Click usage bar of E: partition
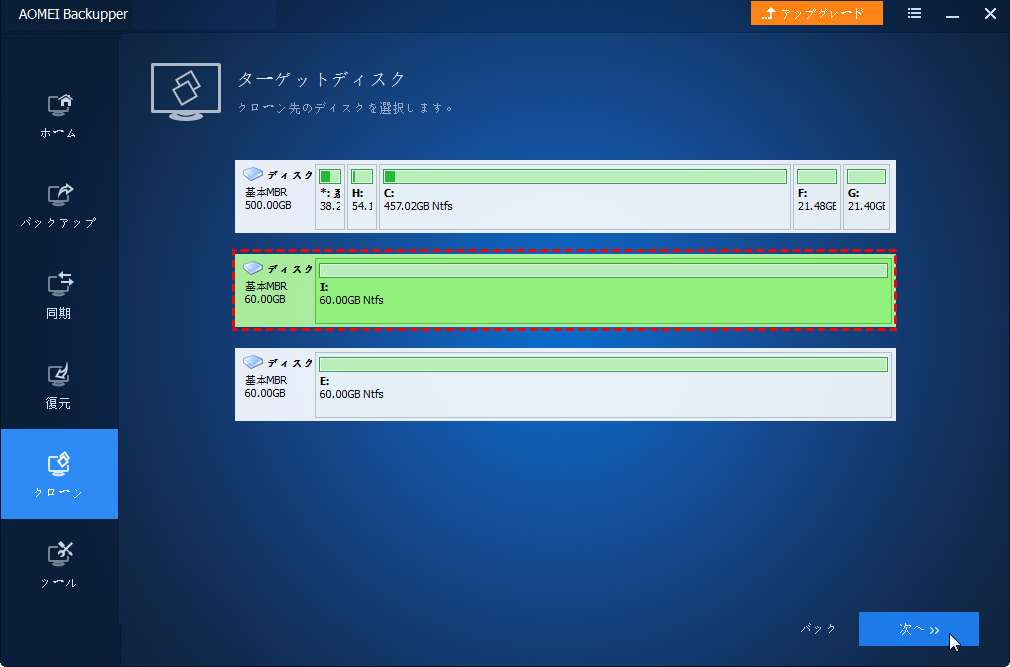This screenshot has height=667, width=1010. (604, 364)
